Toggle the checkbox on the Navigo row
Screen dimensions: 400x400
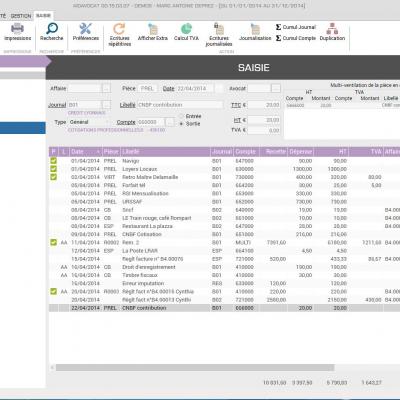(x=53, y=161)
